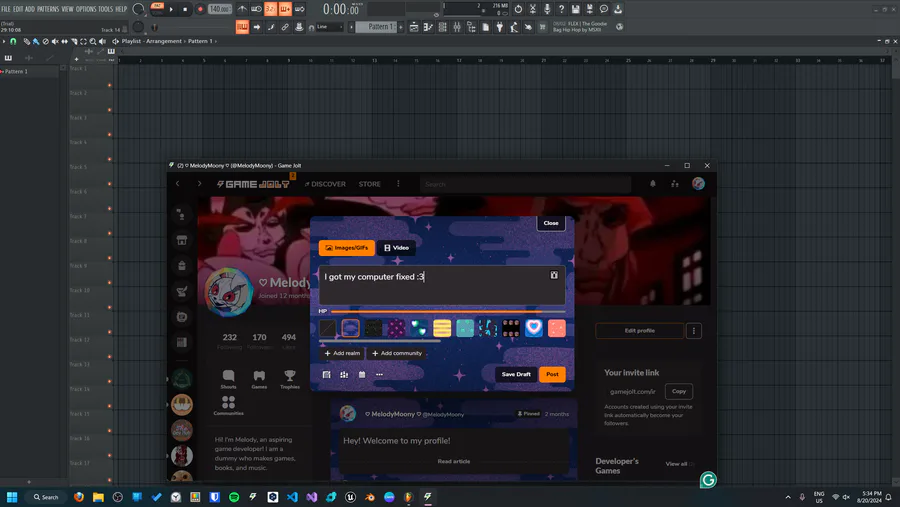The width and height of the screenshot is (900, 507).
Task: Open Game Jolt user avatar menu
Action: (698, 184)
